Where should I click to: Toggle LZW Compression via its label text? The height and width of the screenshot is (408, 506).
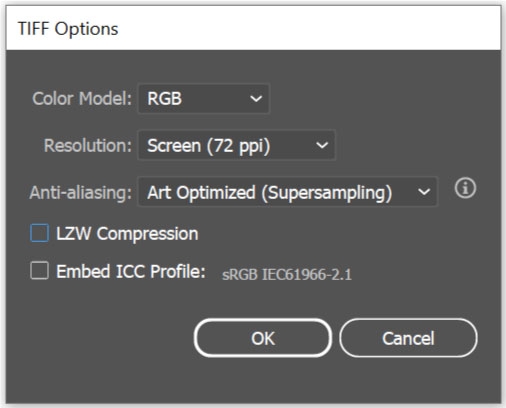pyautogui.click(x=127, y=234)
